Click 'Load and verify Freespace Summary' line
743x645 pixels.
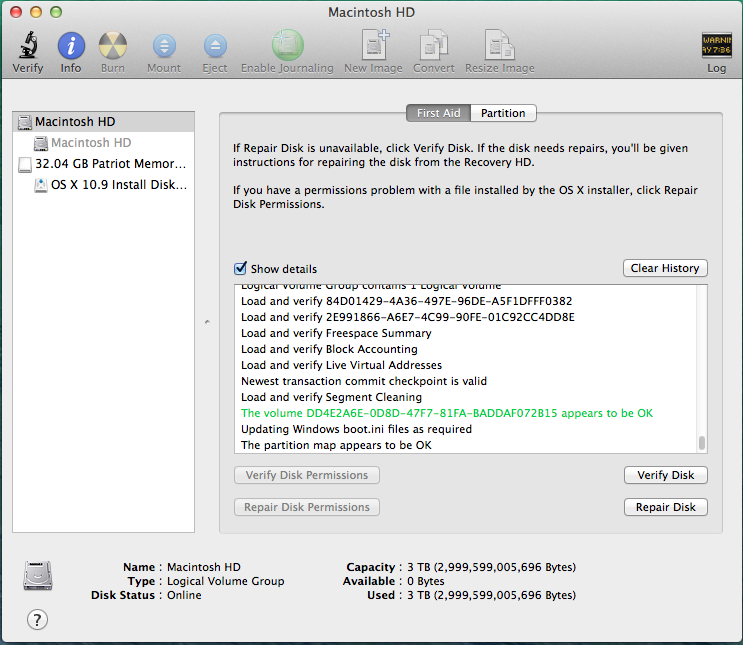[336, 333]
